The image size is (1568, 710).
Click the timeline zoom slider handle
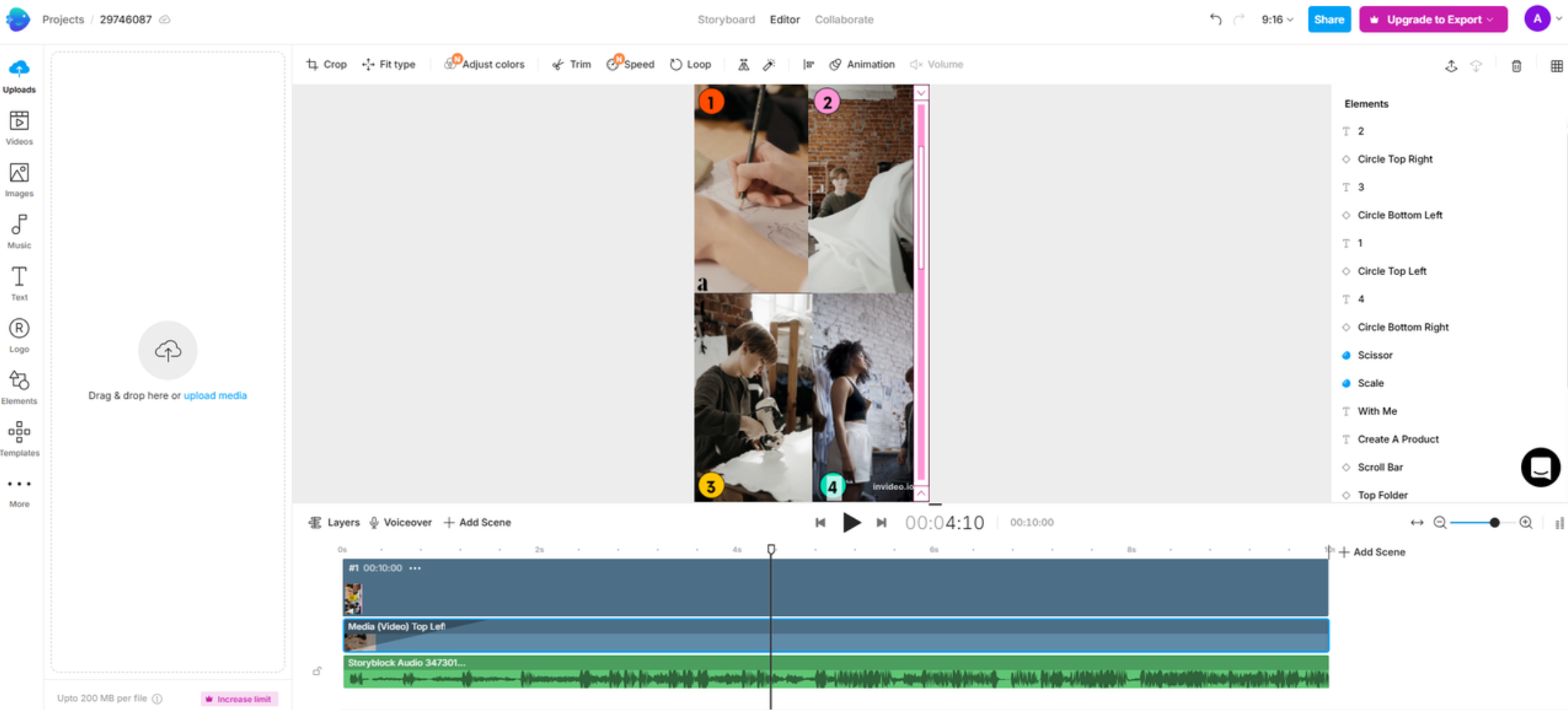(1494, 522)
